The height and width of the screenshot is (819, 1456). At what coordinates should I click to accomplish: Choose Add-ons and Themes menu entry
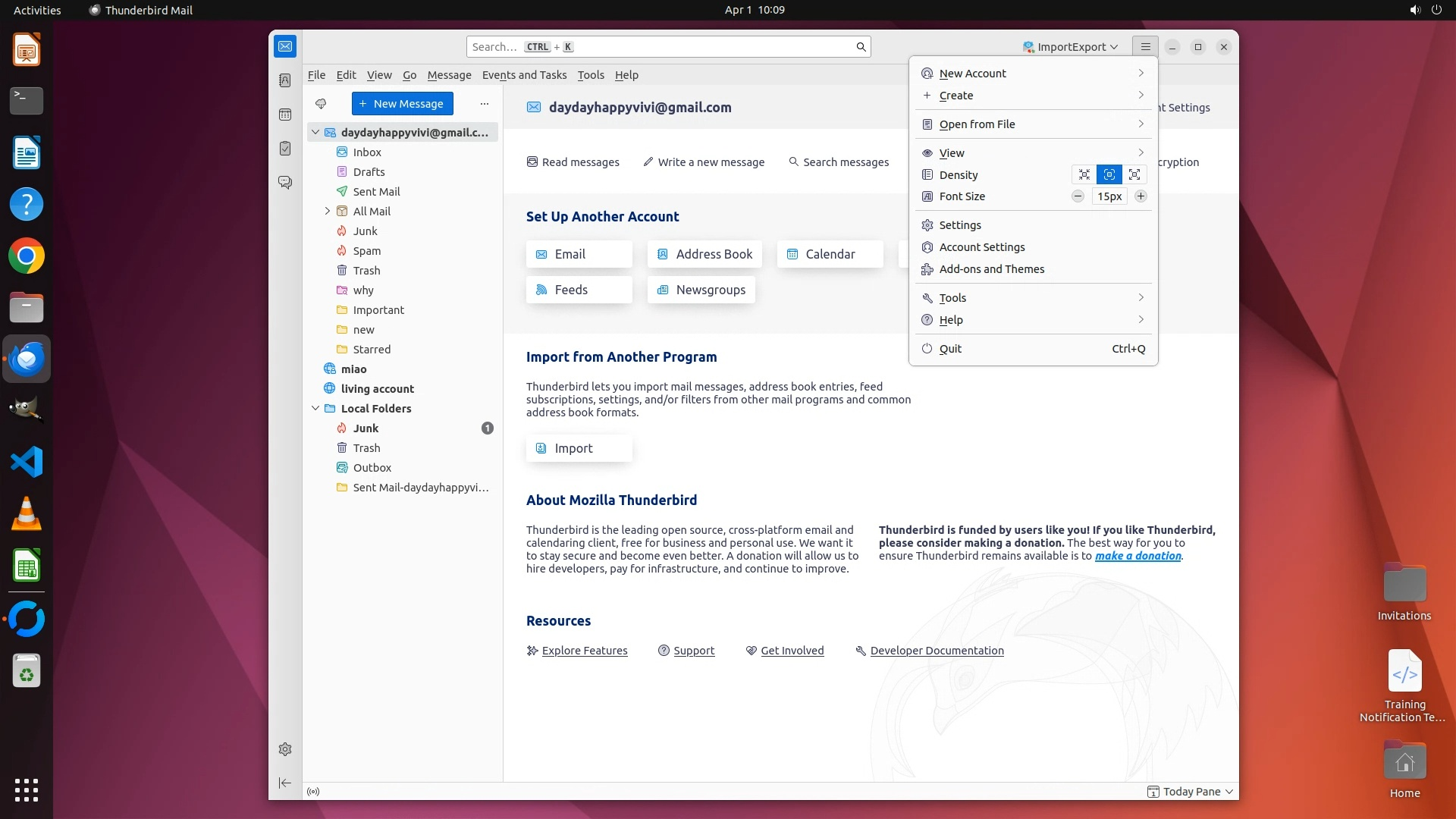click(x=991, y=269)
